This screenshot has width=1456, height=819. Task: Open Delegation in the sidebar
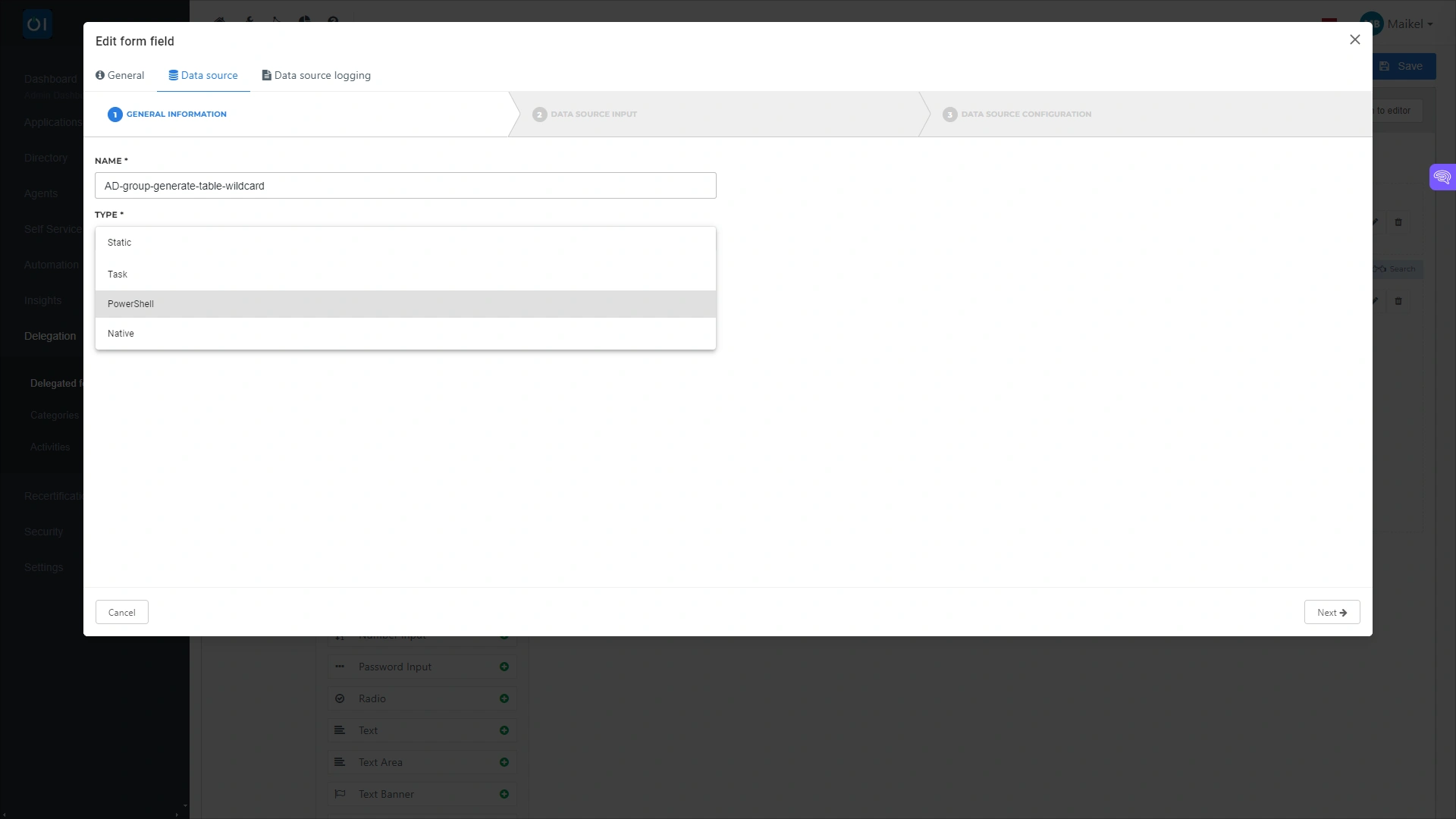[50, 336]
